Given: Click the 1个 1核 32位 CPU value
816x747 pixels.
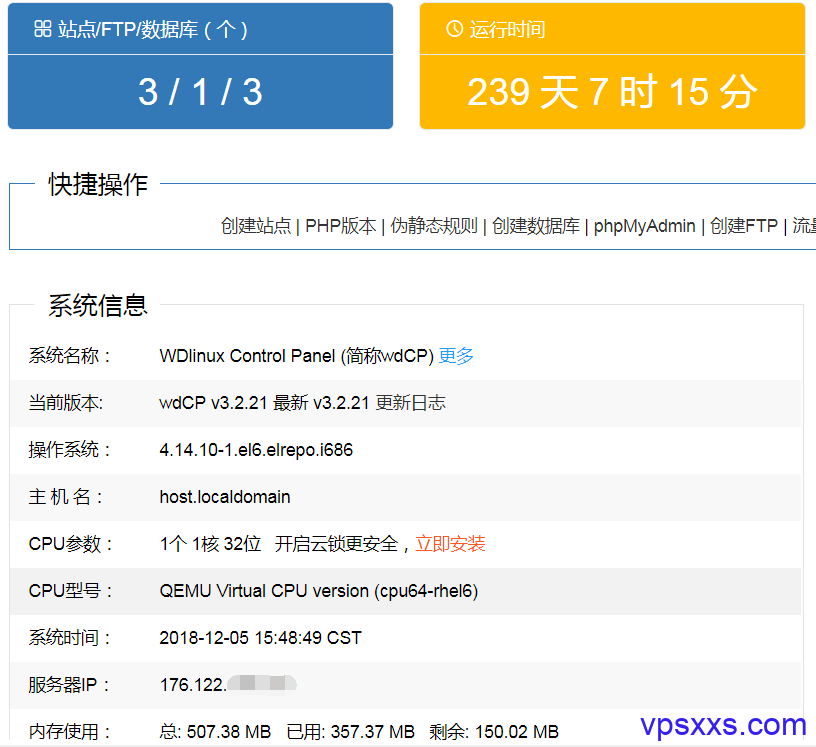Looking at the screenshot, I should [210, 544].
